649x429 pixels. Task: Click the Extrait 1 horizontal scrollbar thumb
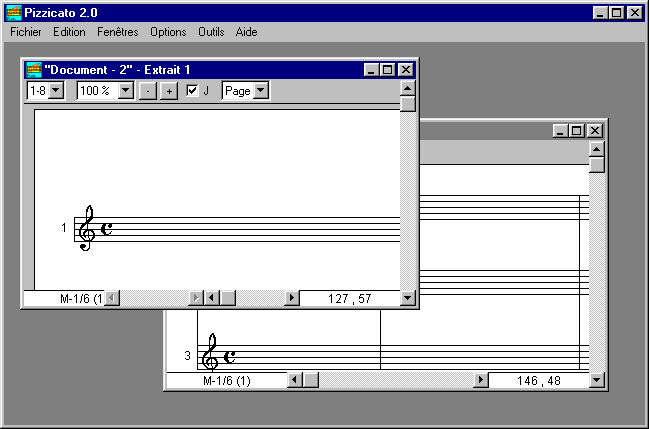click(228, 298)
